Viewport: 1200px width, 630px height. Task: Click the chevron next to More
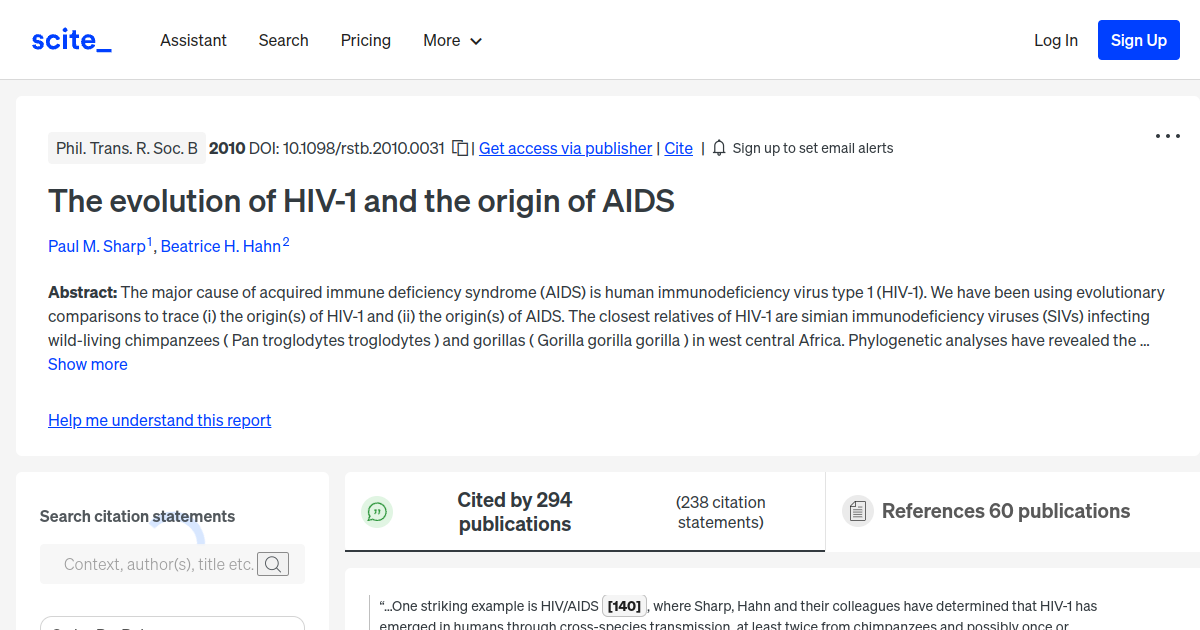(x=477, y=41)
